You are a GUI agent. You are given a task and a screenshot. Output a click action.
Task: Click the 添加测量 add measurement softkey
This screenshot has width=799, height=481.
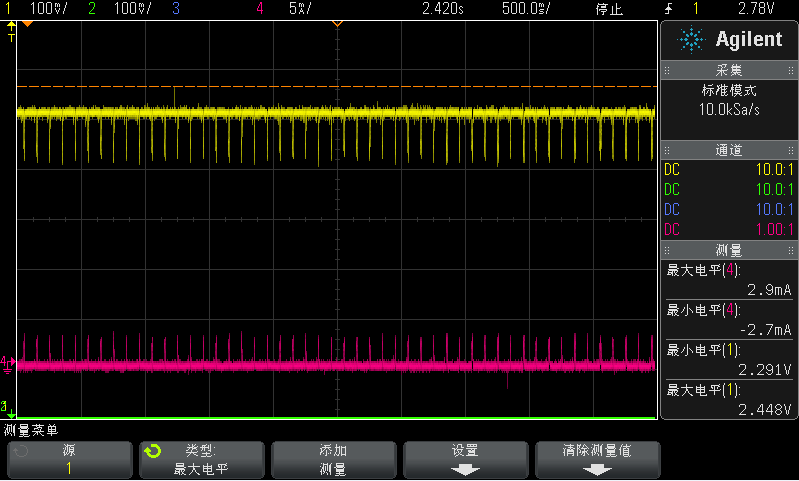click(x=334, y=460)
